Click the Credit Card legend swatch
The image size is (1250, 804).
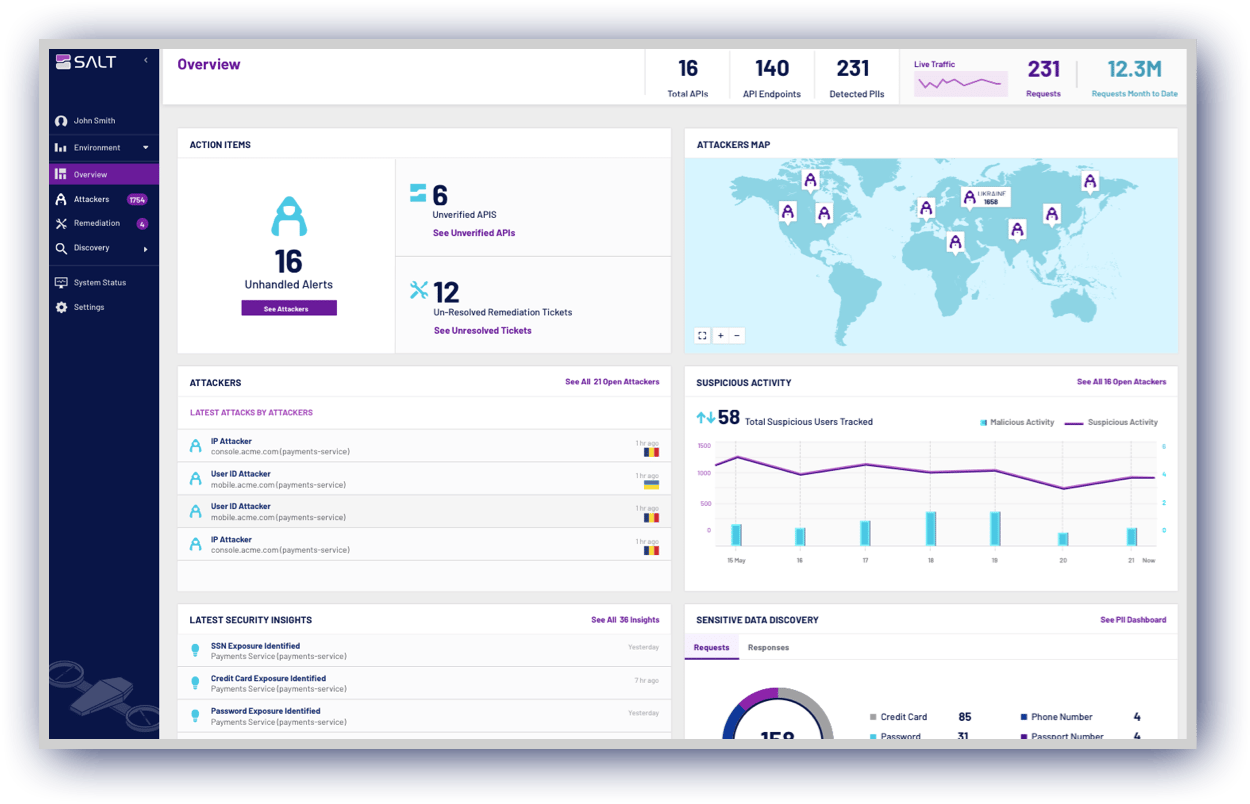[x=873, y=717]
